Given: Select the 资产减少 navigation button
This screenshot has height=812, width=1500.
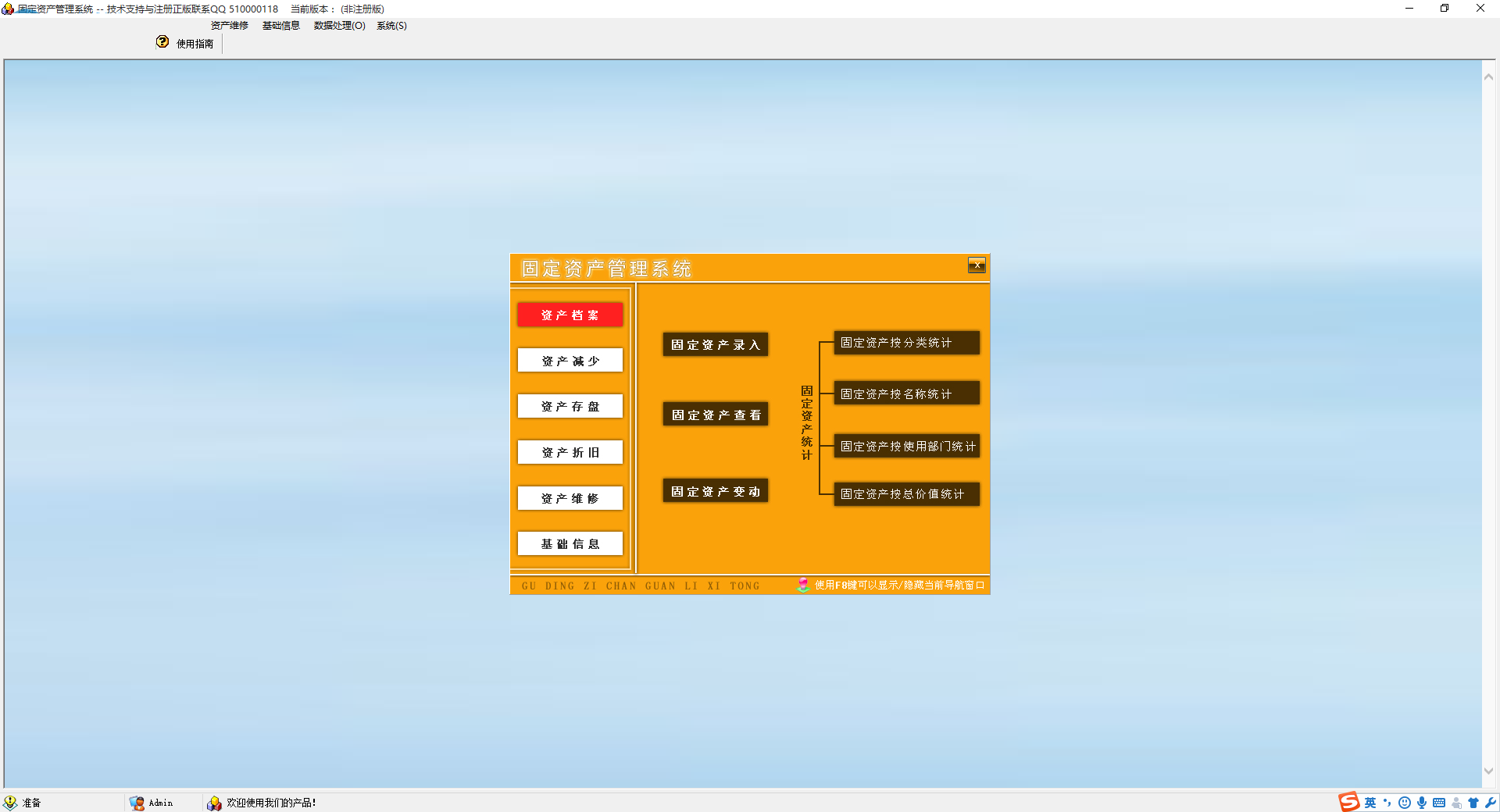Looking at the screenshot, I should tap(570, 361).
